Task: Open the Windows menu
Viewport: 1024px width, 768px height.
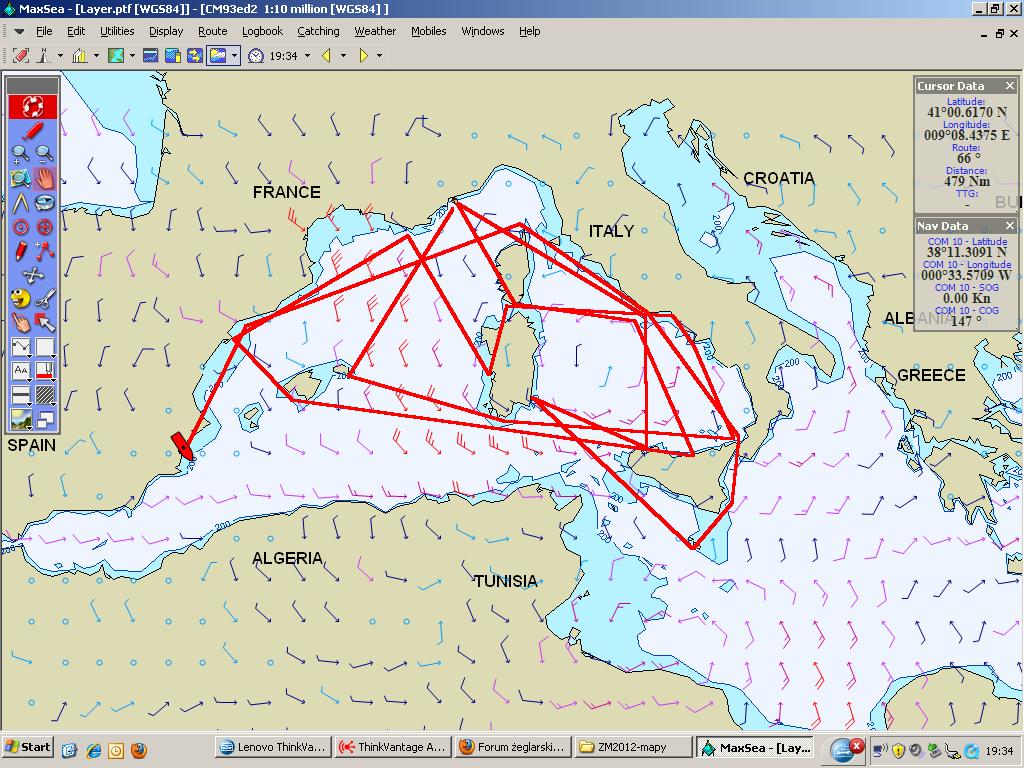Action: coord(483,31)
